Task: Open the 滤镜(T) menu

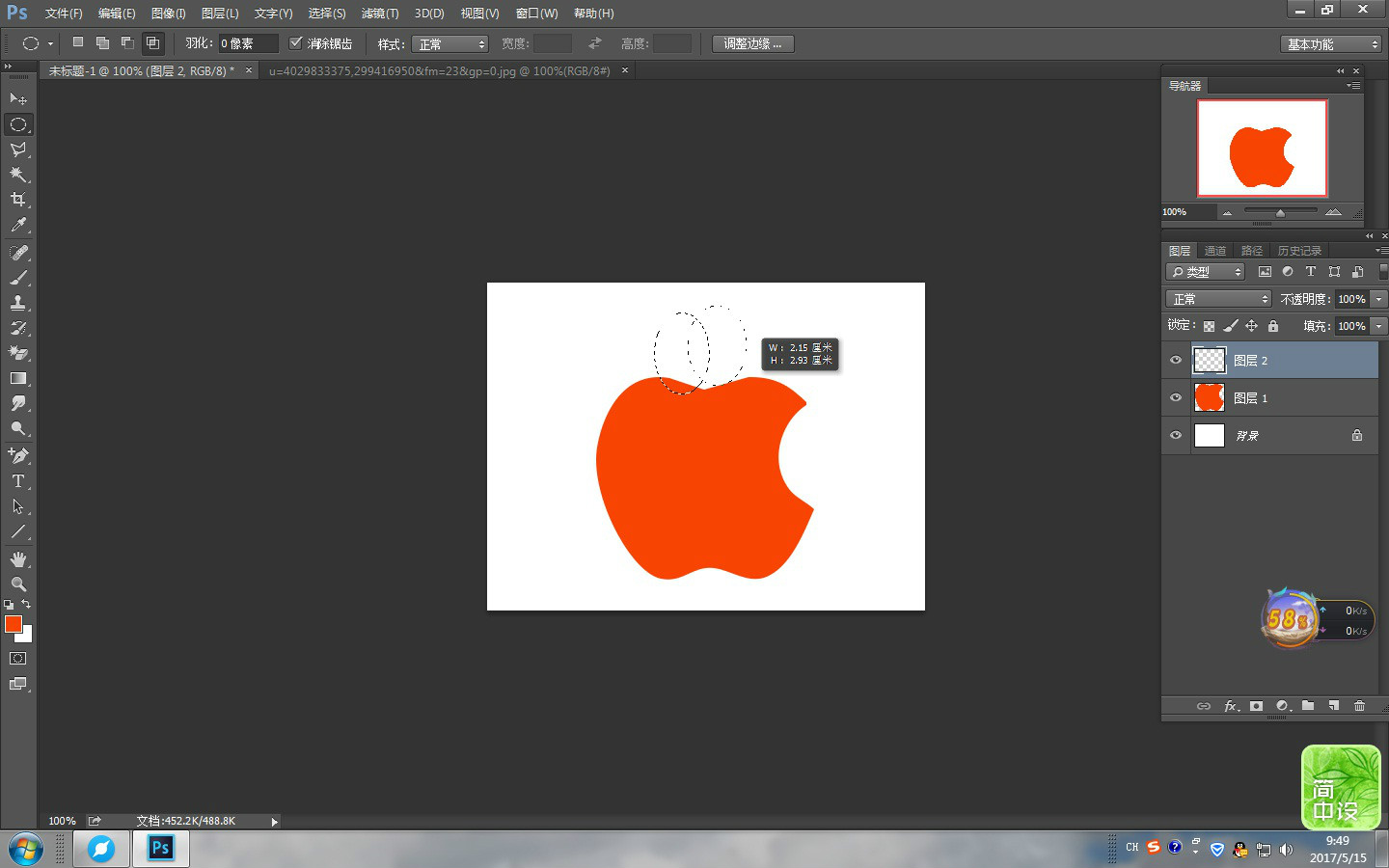Action: coord(379,14)
